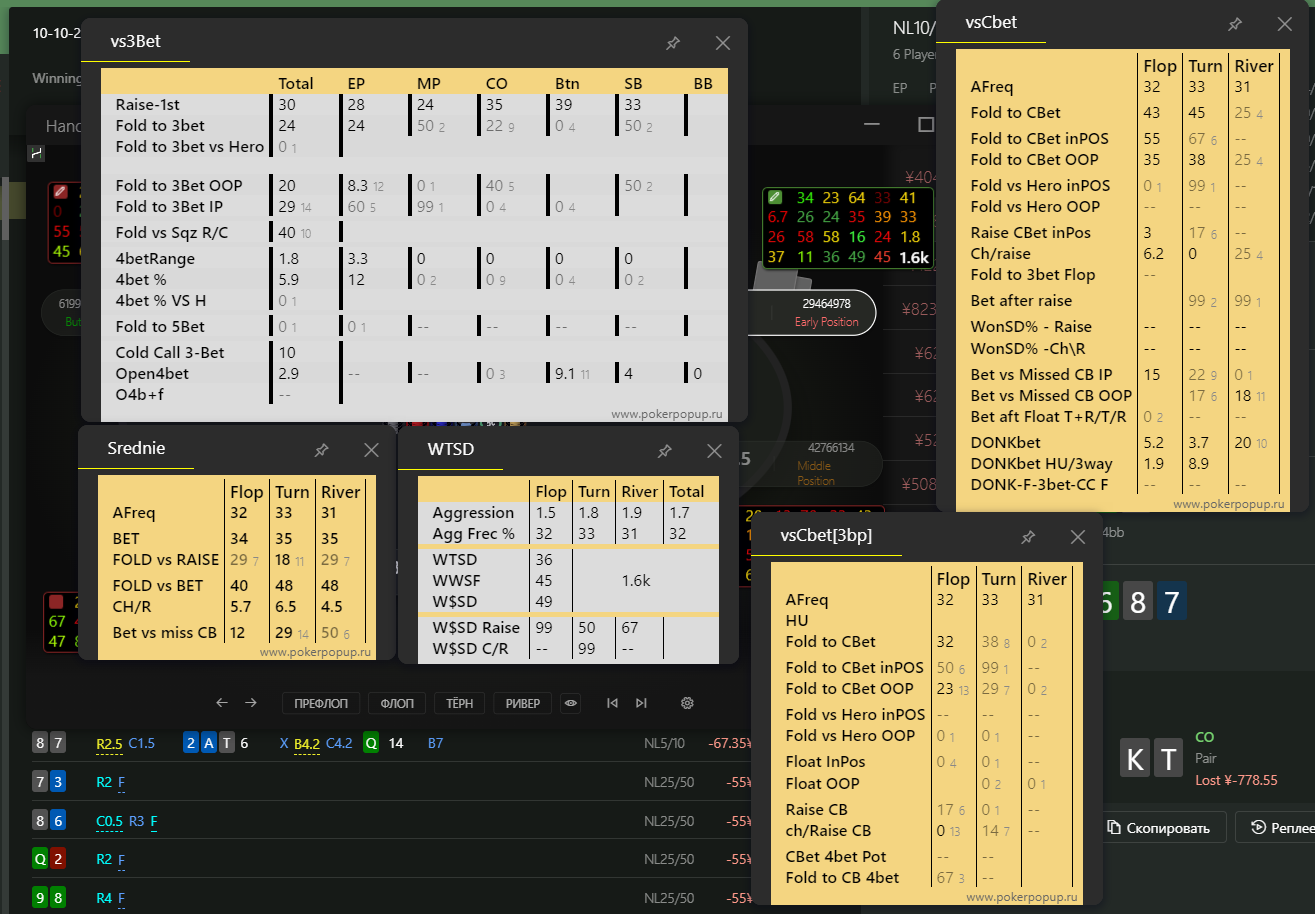Screen dimensions: 1315x914
Task: Jump to ПРЕФЛОП street
Action: click(x=320, y=703)
